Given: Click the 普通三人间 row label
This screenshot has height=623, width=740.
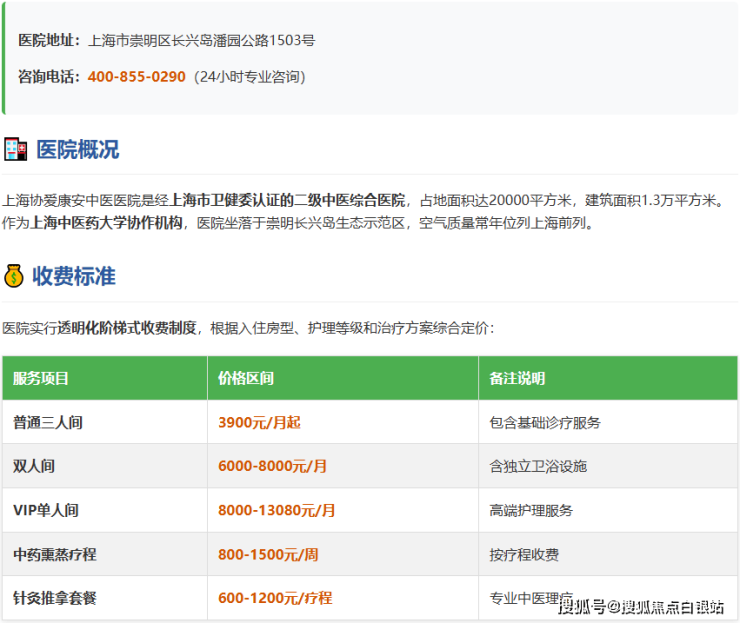Looking at the screenshot, I should point(48,423).
